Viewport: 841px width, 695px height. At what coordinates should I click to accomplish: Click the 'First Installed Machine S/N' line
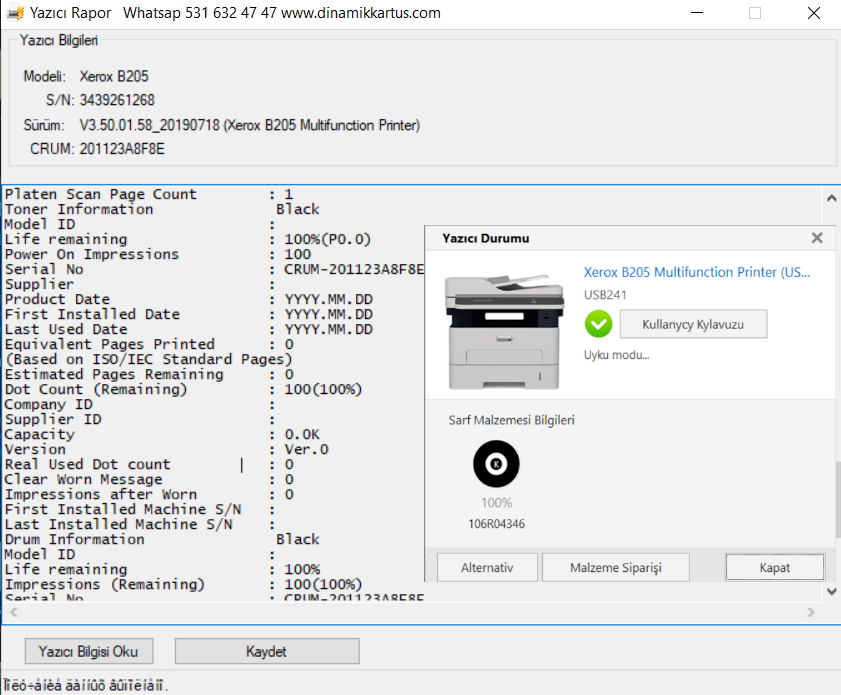(139, 509)
